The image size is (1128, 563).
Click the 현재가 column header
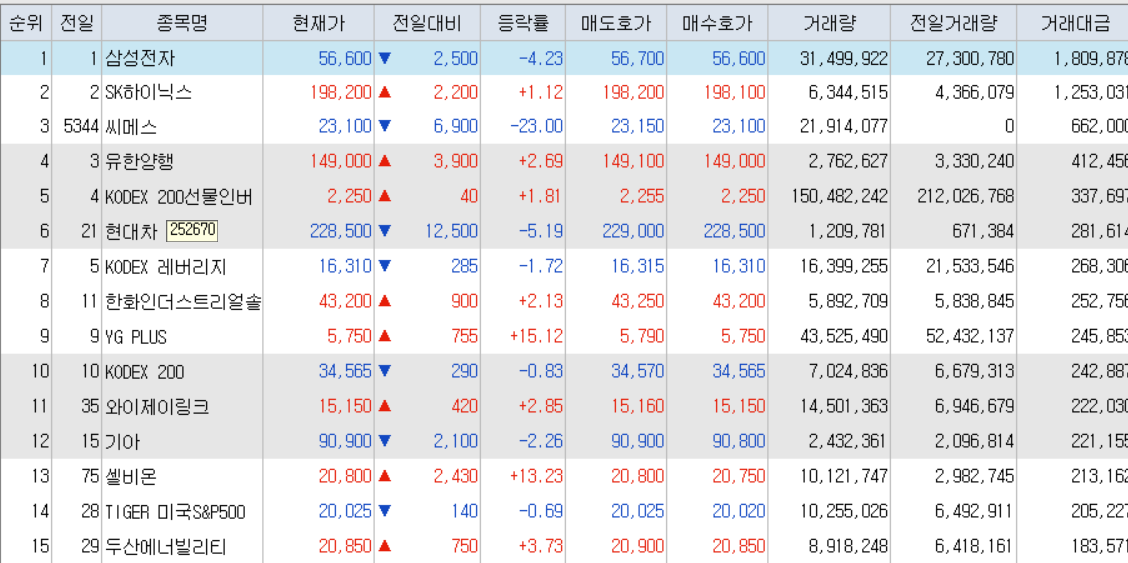point(319,23)
